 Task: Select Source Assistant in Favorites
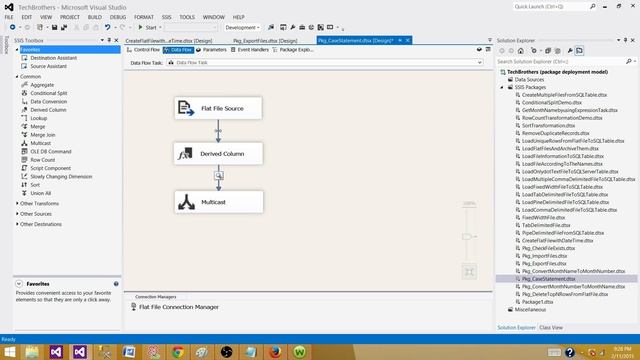(x=48, y=66)
